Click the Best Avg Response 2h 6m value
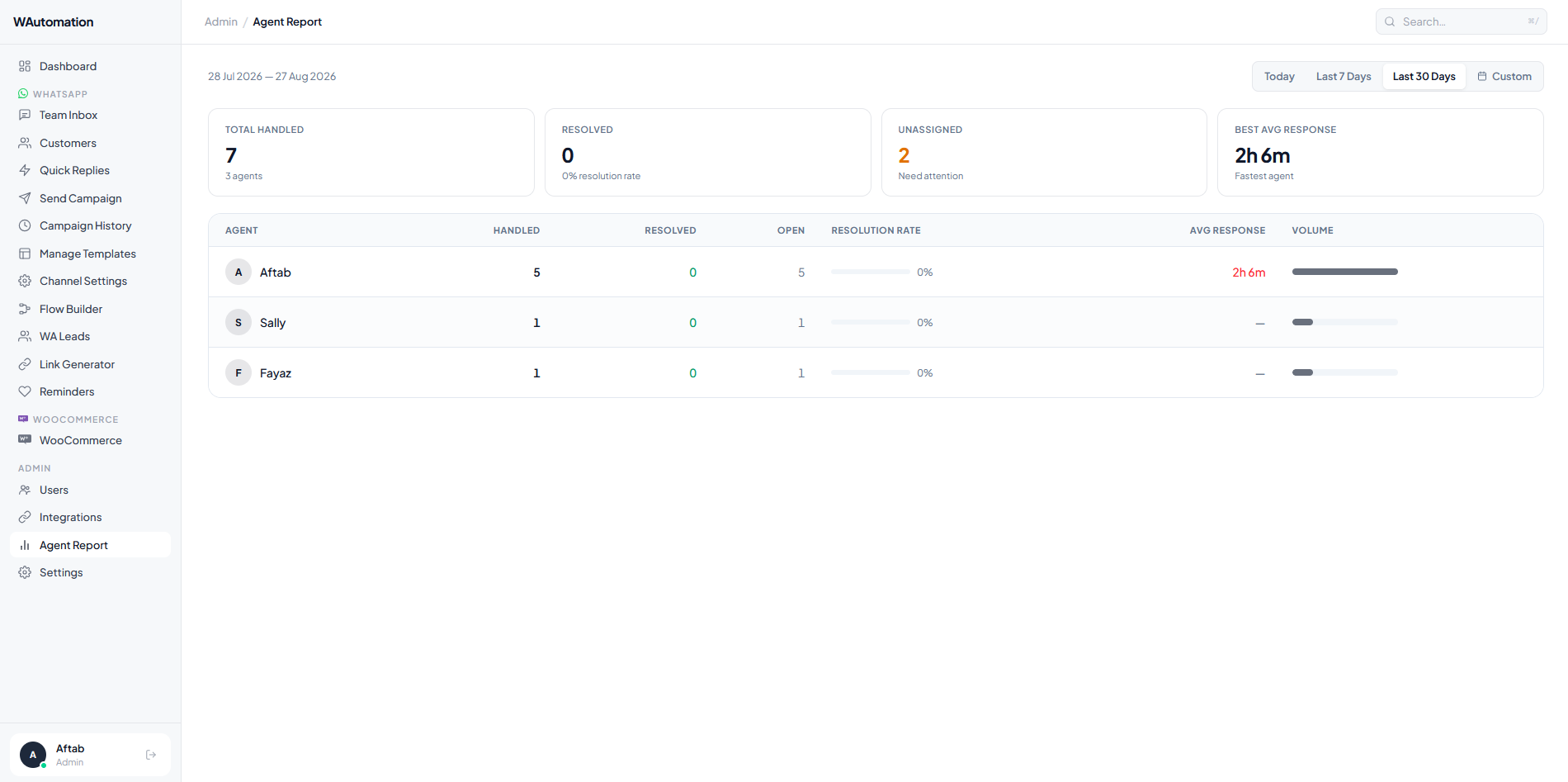 (x=1262, y=155)
